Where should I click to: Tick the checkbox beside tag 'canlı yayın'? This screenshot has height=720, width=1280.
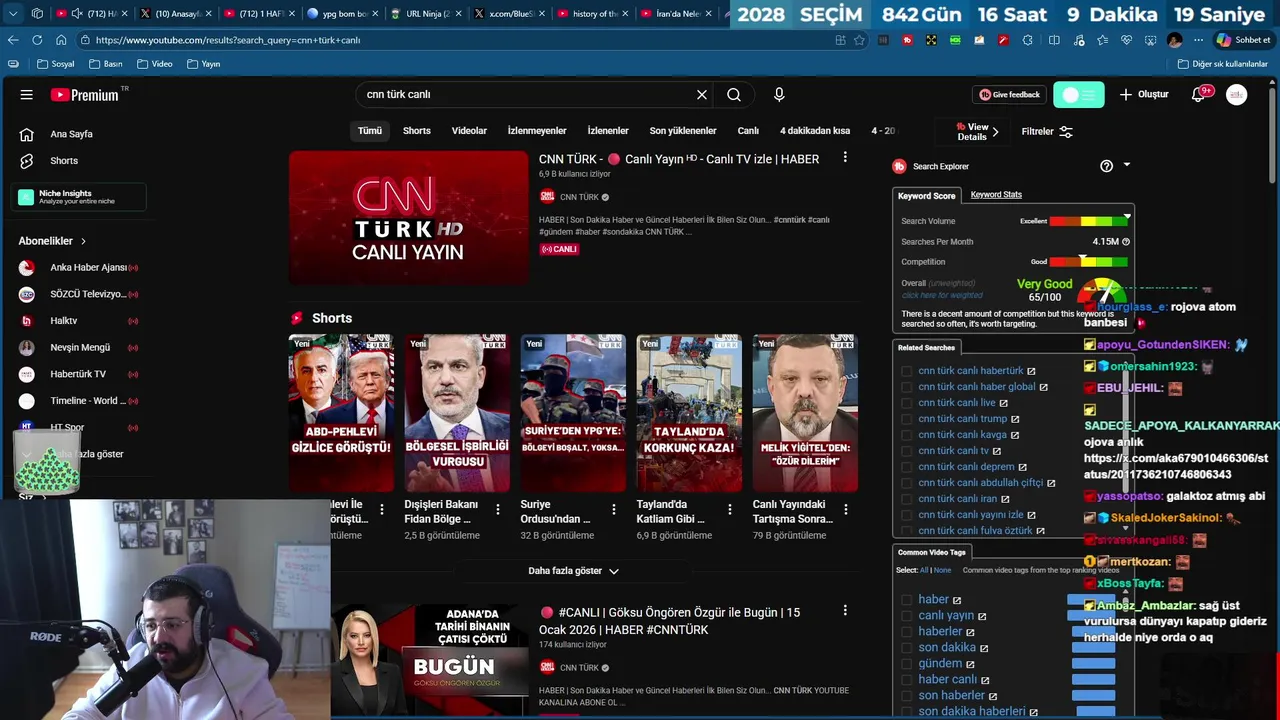coord(907,616)
